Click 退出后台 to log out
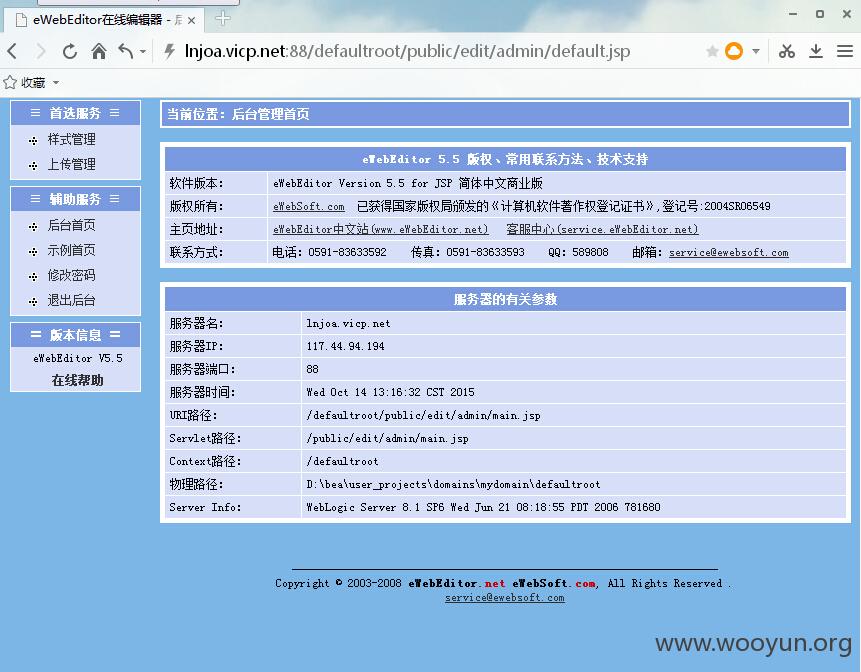861x672 pixels. (x=71, y=300)
